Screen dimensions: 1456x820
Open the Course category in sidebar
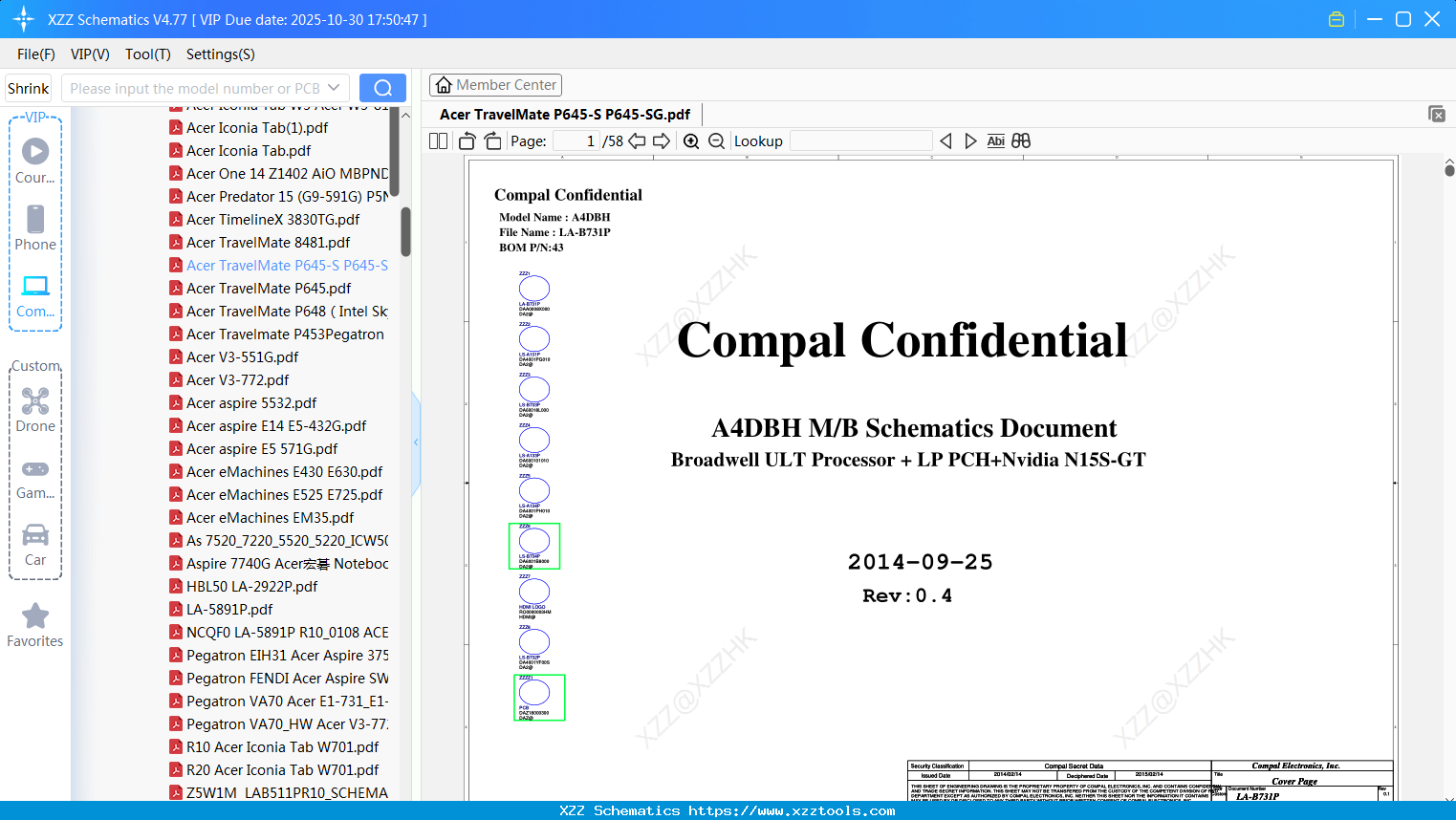tap(35, 161)
